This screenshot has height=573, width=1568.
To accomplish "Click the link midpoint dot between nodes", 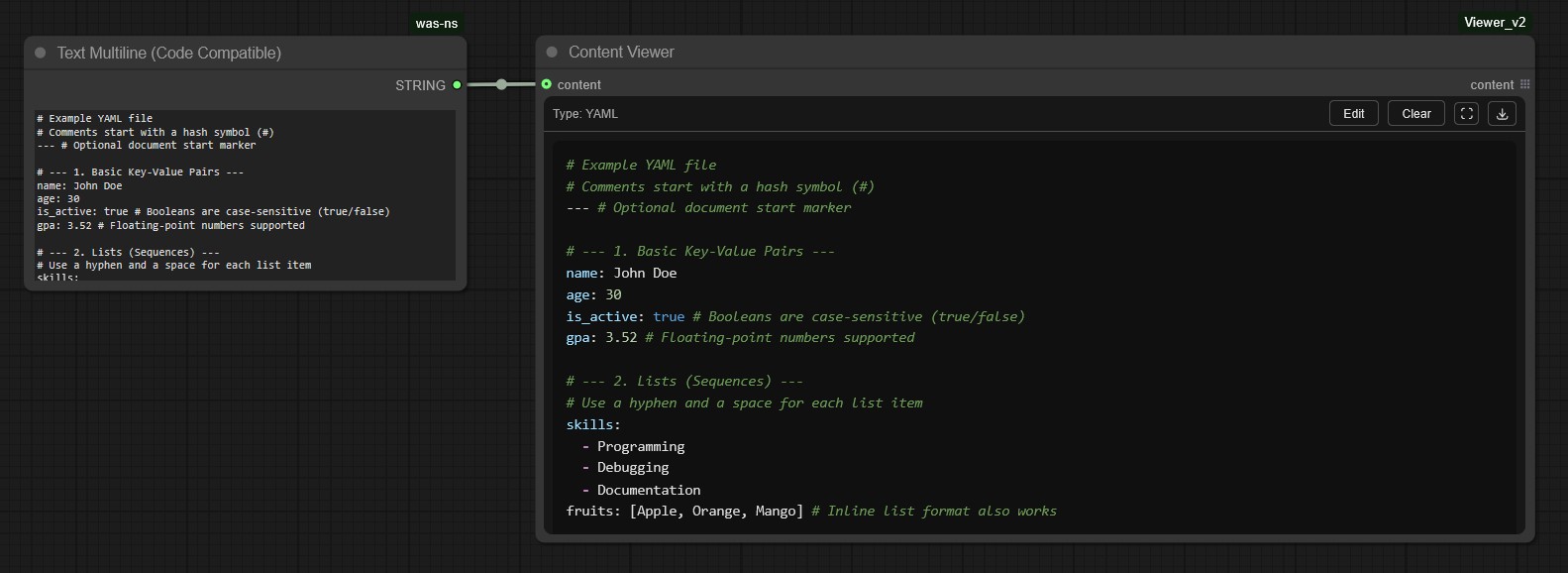I will (x=501, y=84).
